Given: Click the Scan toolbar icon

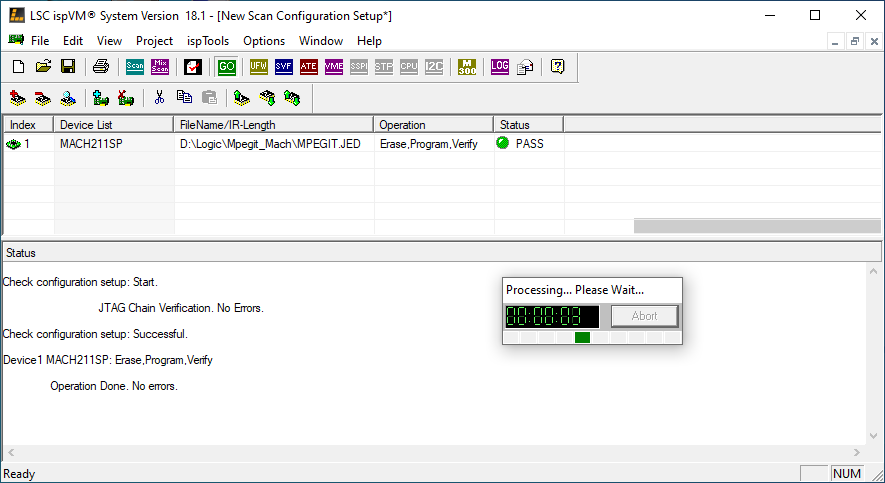Looking at the screenshot, I should (x=135, y=67).
